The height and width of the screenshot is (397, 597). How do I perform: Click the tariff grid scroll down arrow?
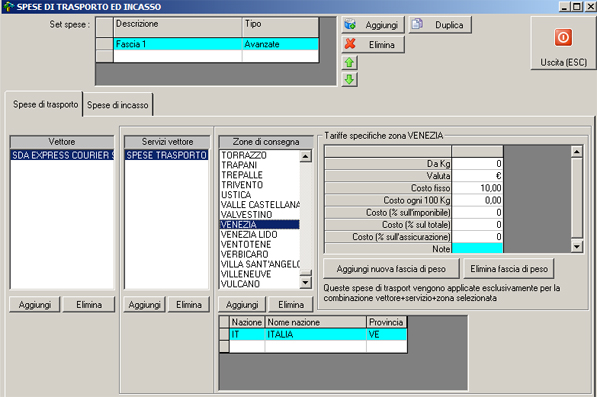click(577, 247)
